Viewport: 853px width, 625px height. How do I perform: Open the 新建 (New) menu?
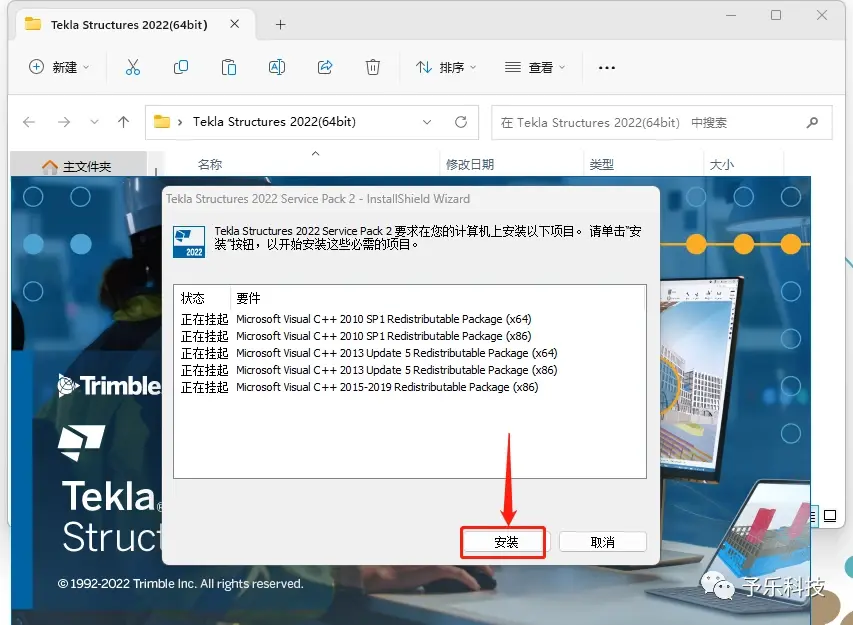tap(59, 67)
